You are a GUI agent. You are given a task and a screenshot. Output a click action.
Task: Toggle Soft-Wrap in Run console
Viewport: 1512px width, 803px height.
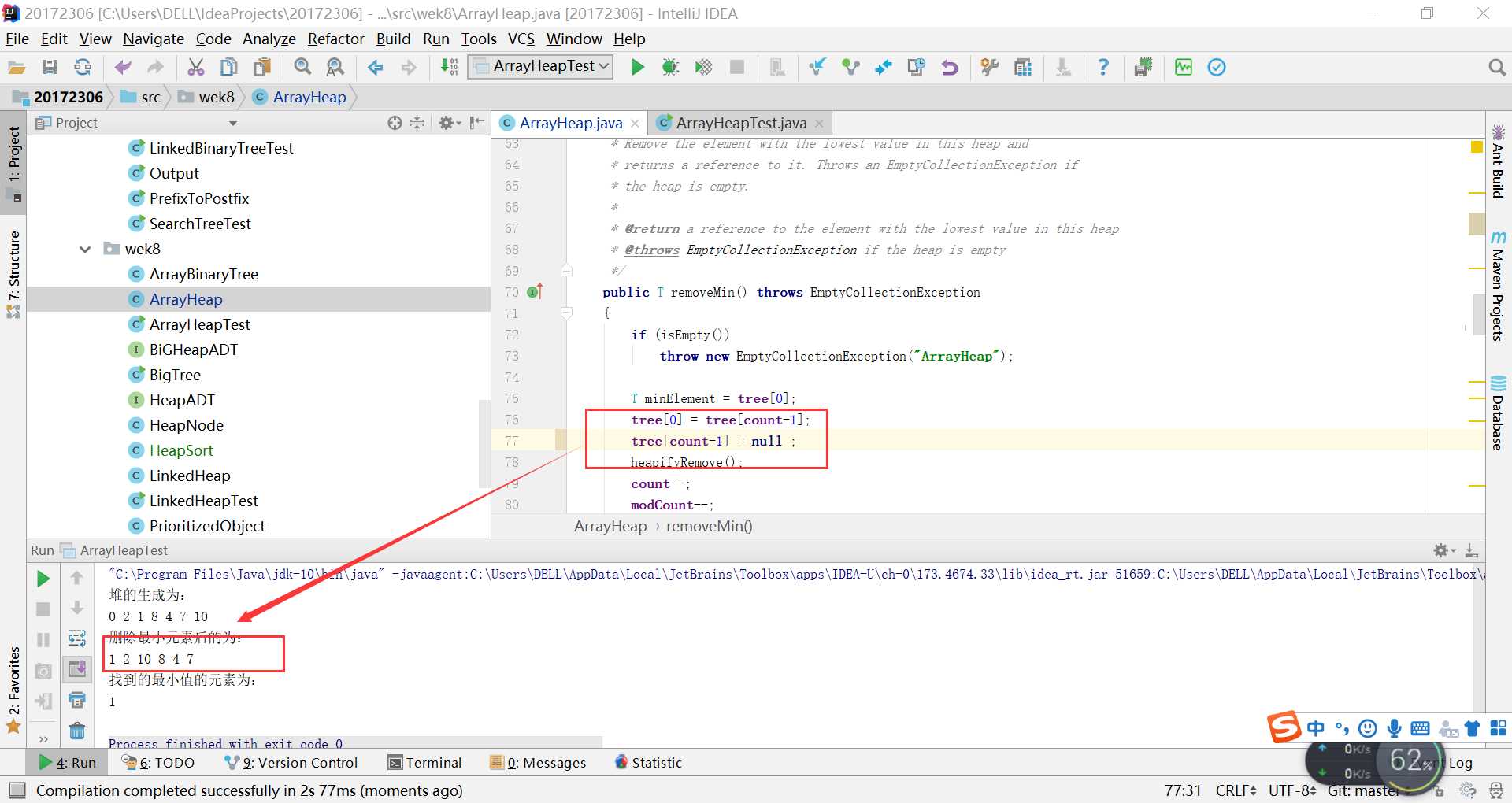click(77, 638)
